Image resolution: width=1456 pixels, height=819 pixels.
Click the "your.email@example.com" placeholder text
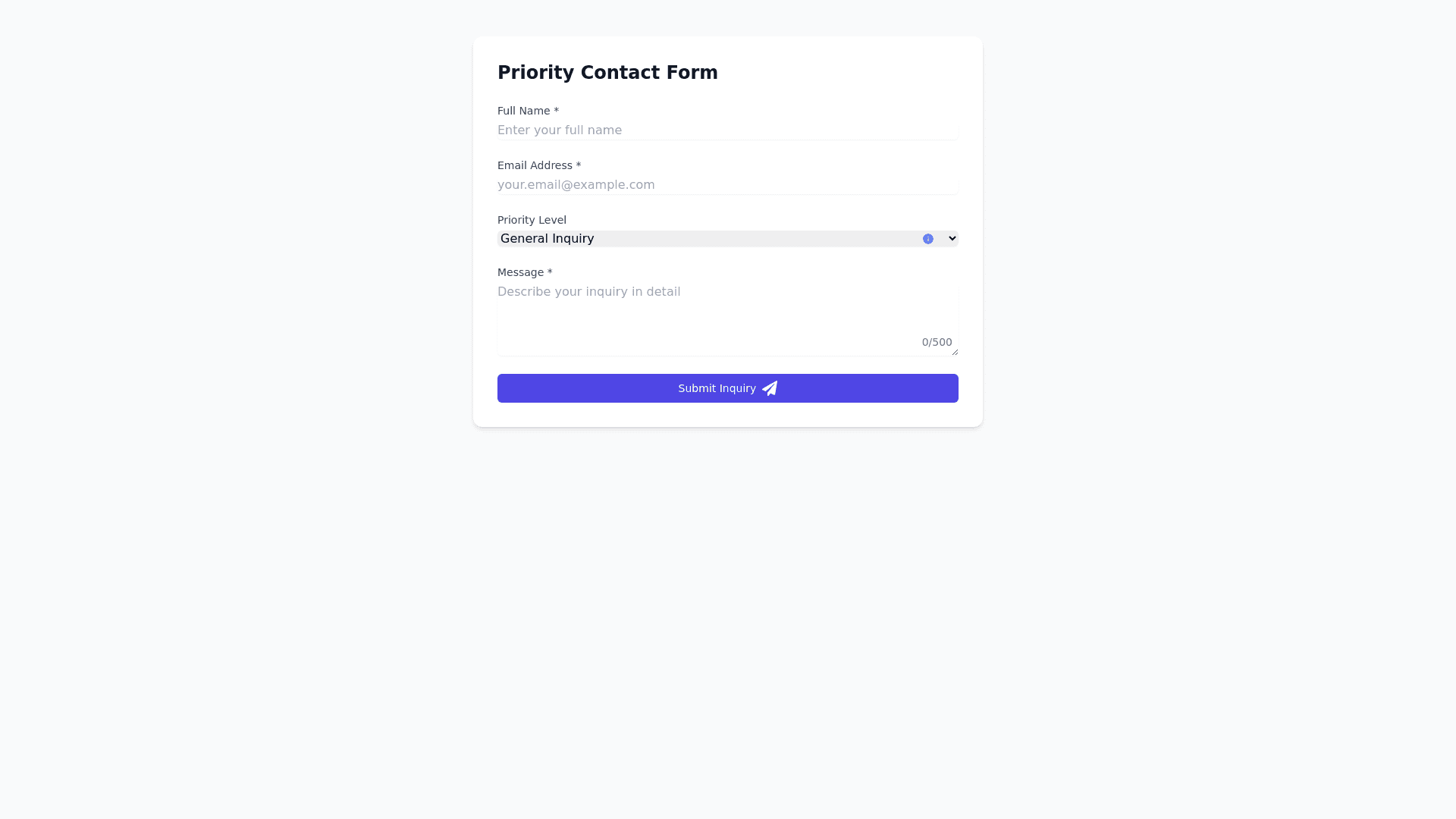click(x=576, y=185)
